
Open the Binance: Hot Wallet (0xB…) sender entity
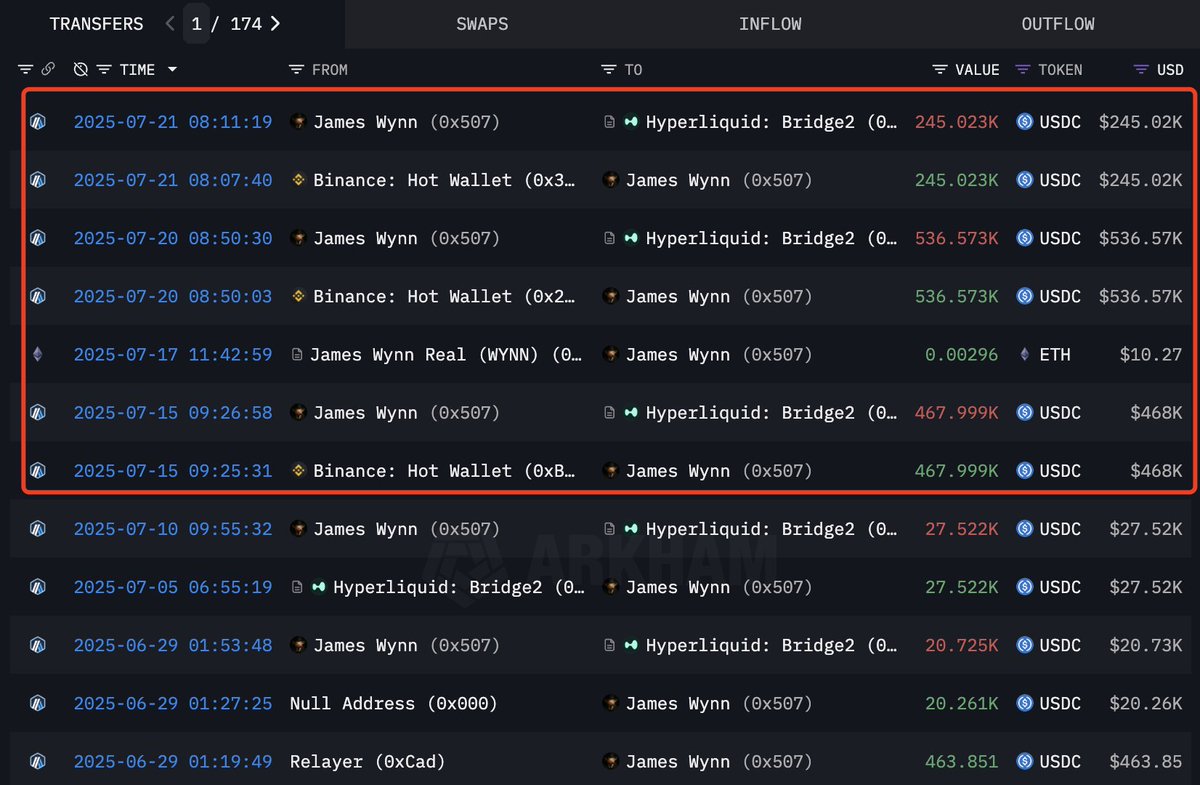tap(446, 470)
